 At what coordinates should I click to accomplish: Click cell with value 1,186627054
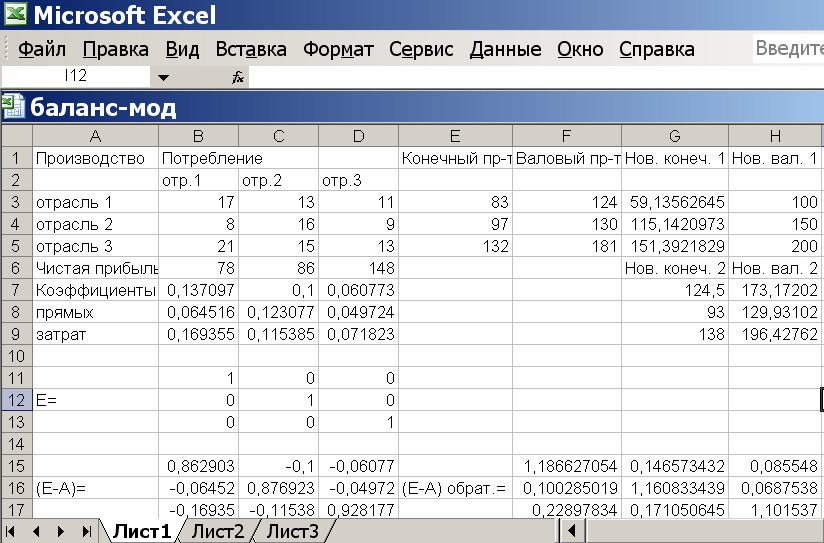566,466
